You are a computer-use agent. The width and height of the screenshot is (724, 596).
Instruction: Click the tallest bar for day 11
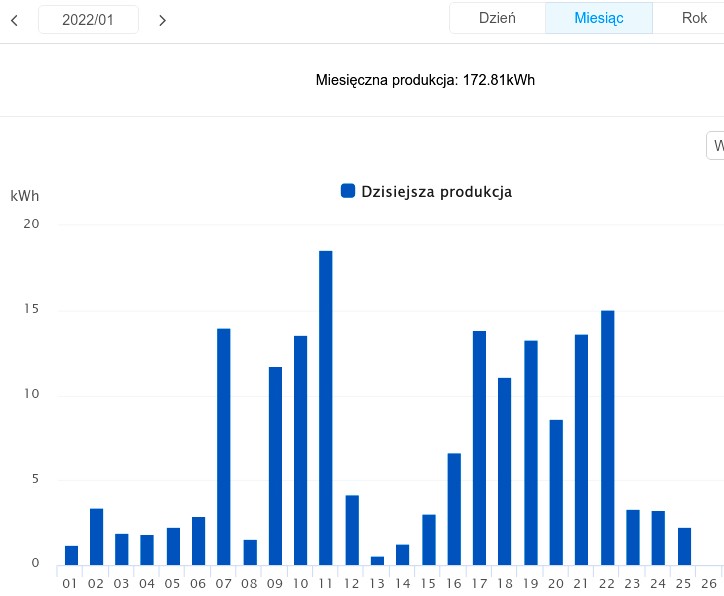click(x=326, y=408)
